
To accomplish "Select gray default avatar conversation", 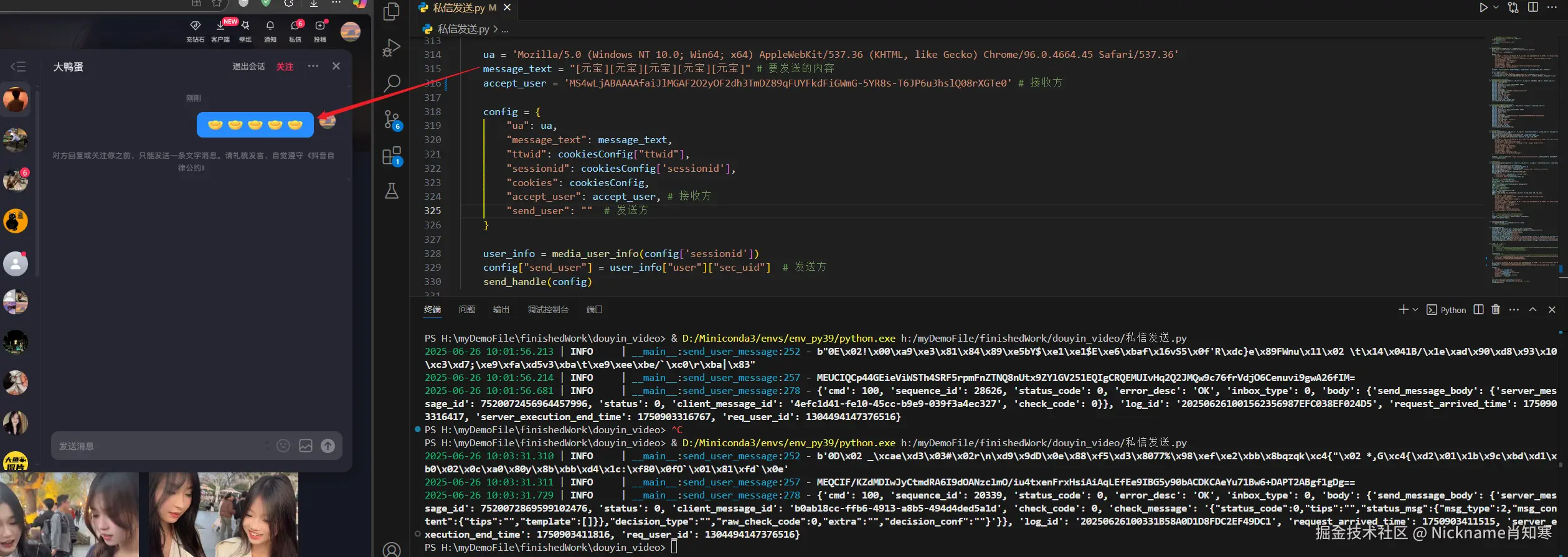I will pos(16,263).
